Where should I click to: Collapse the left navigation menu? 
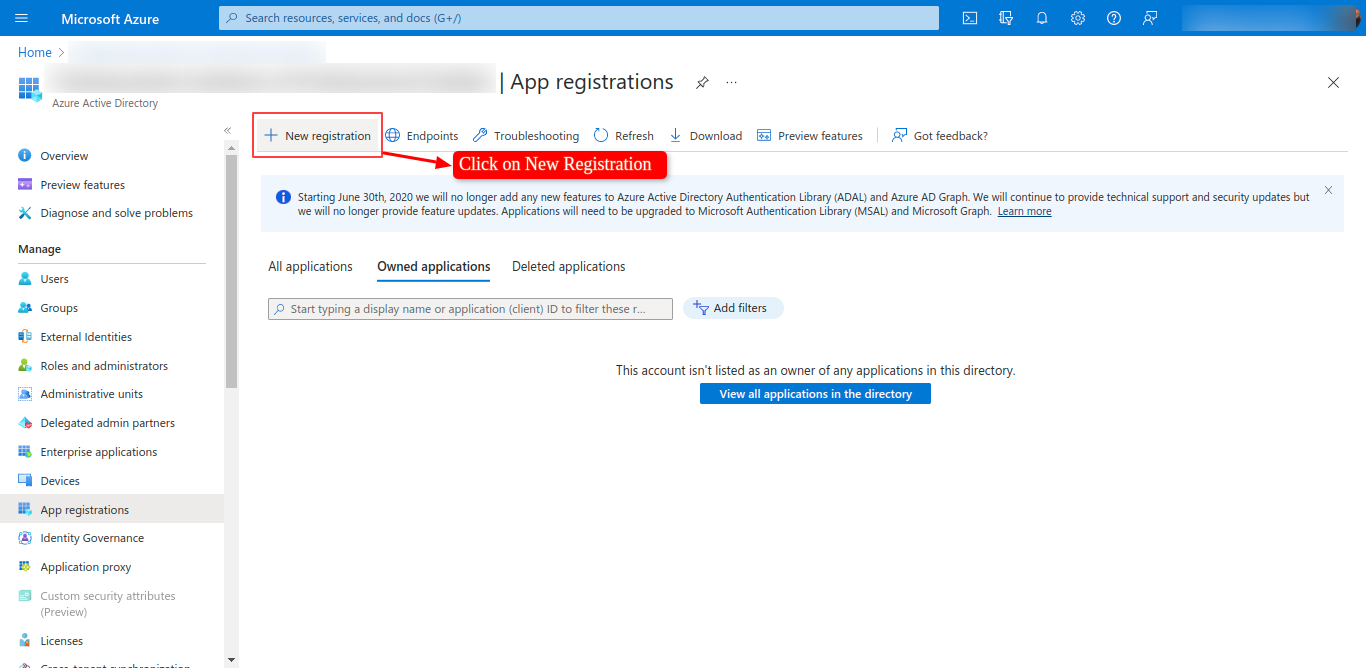pyautogui.click(x=227, y=130)
